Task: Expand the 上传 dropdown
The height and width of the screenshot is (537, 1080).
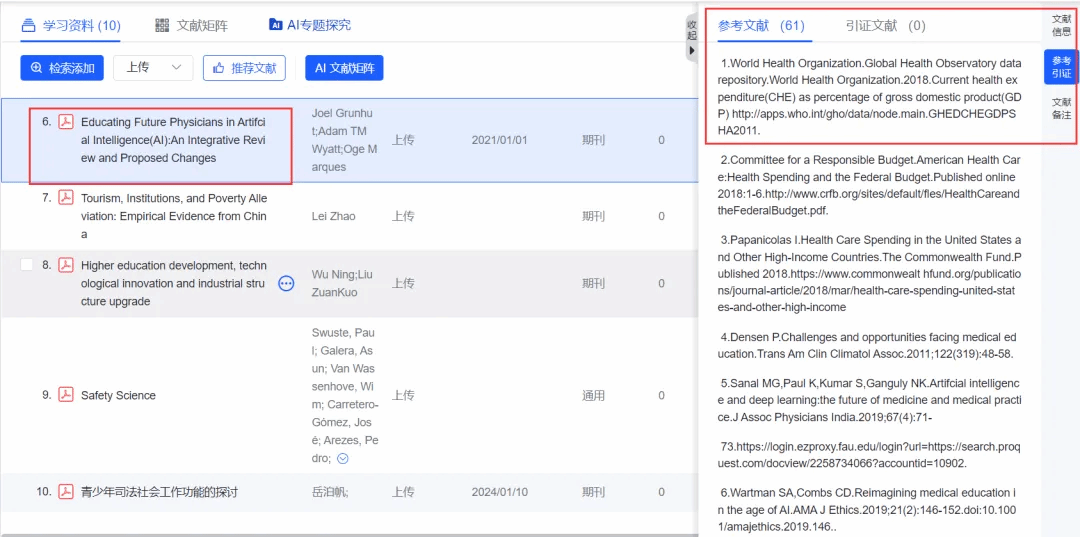Action: click(153, 67)
